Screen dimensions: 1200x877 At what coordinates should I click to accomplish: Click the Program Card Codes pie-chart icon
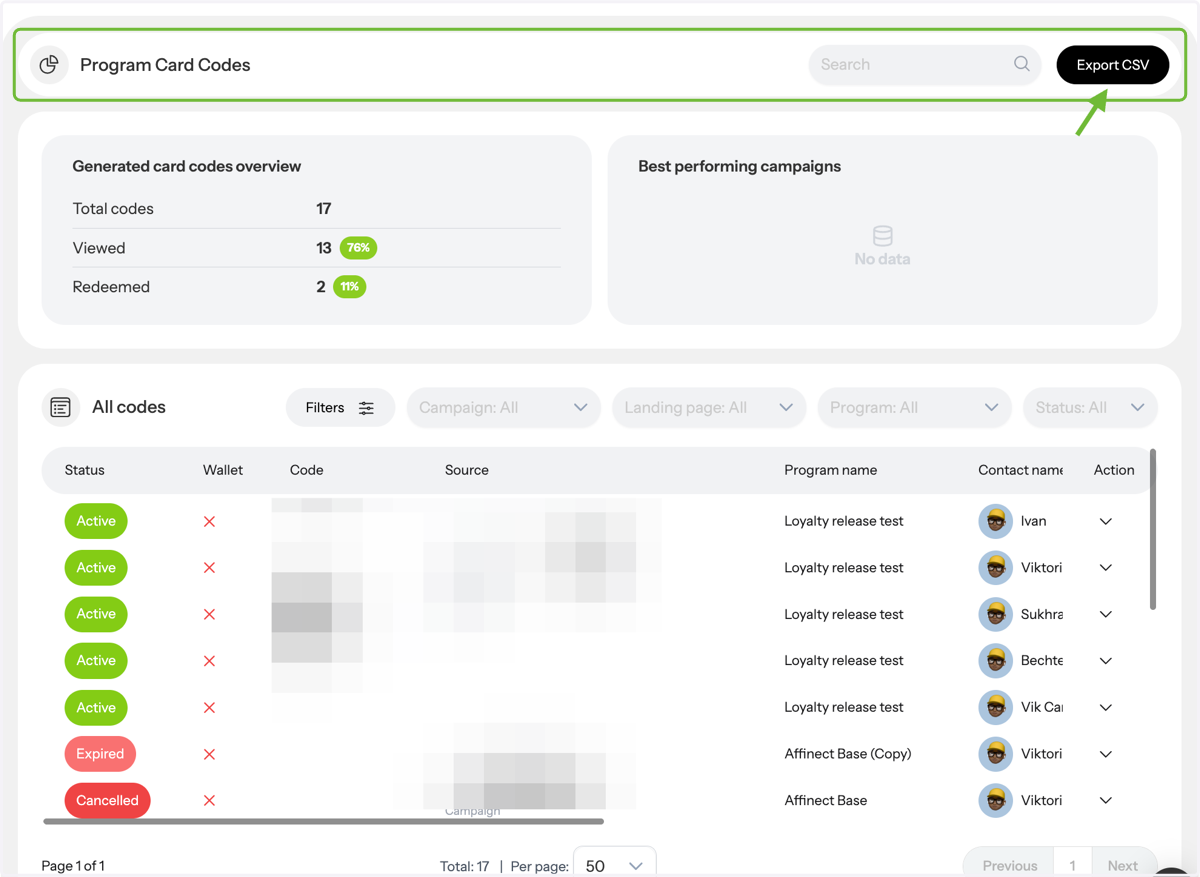point(49,65)
